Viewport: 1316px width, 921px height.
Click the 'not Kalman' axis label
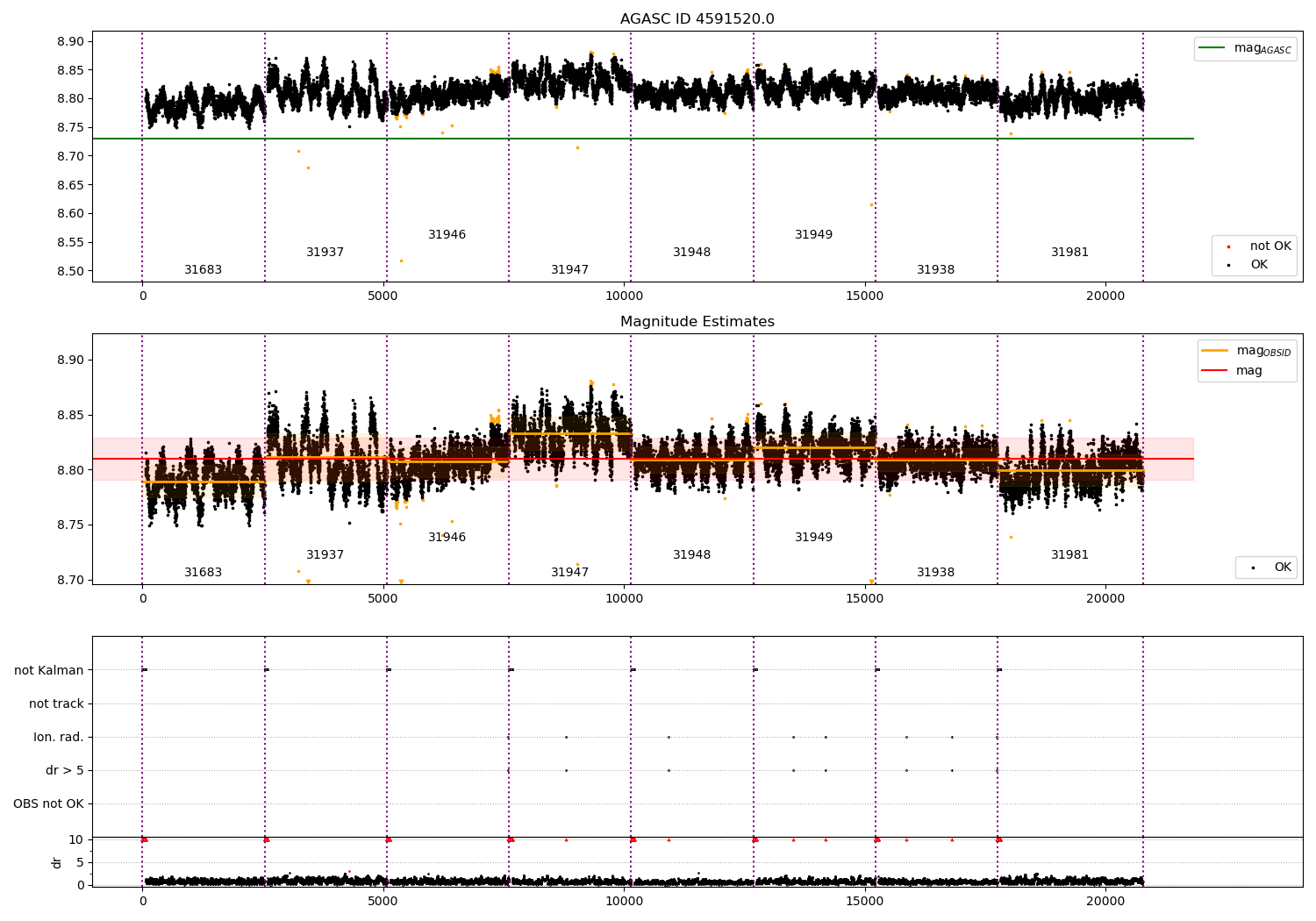click(x=49, y=670)
